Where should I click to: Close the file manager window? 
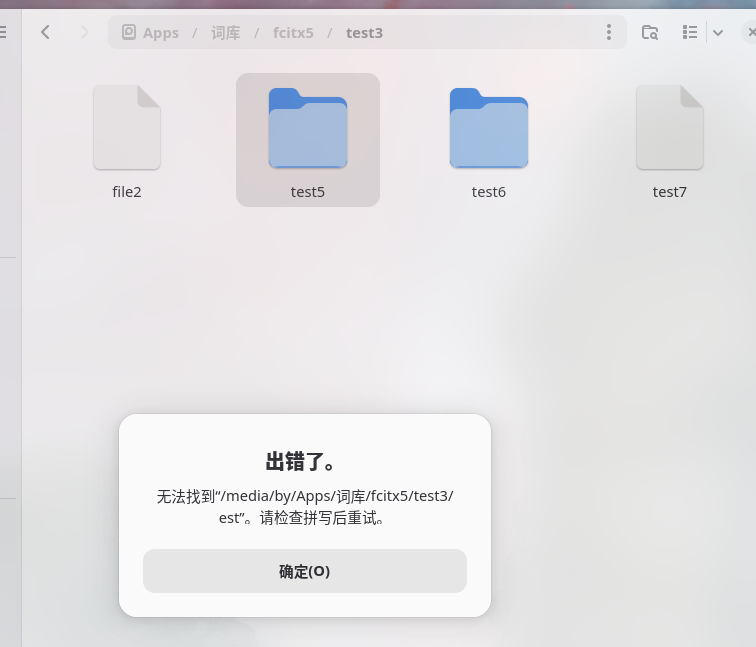coord(750,32)
